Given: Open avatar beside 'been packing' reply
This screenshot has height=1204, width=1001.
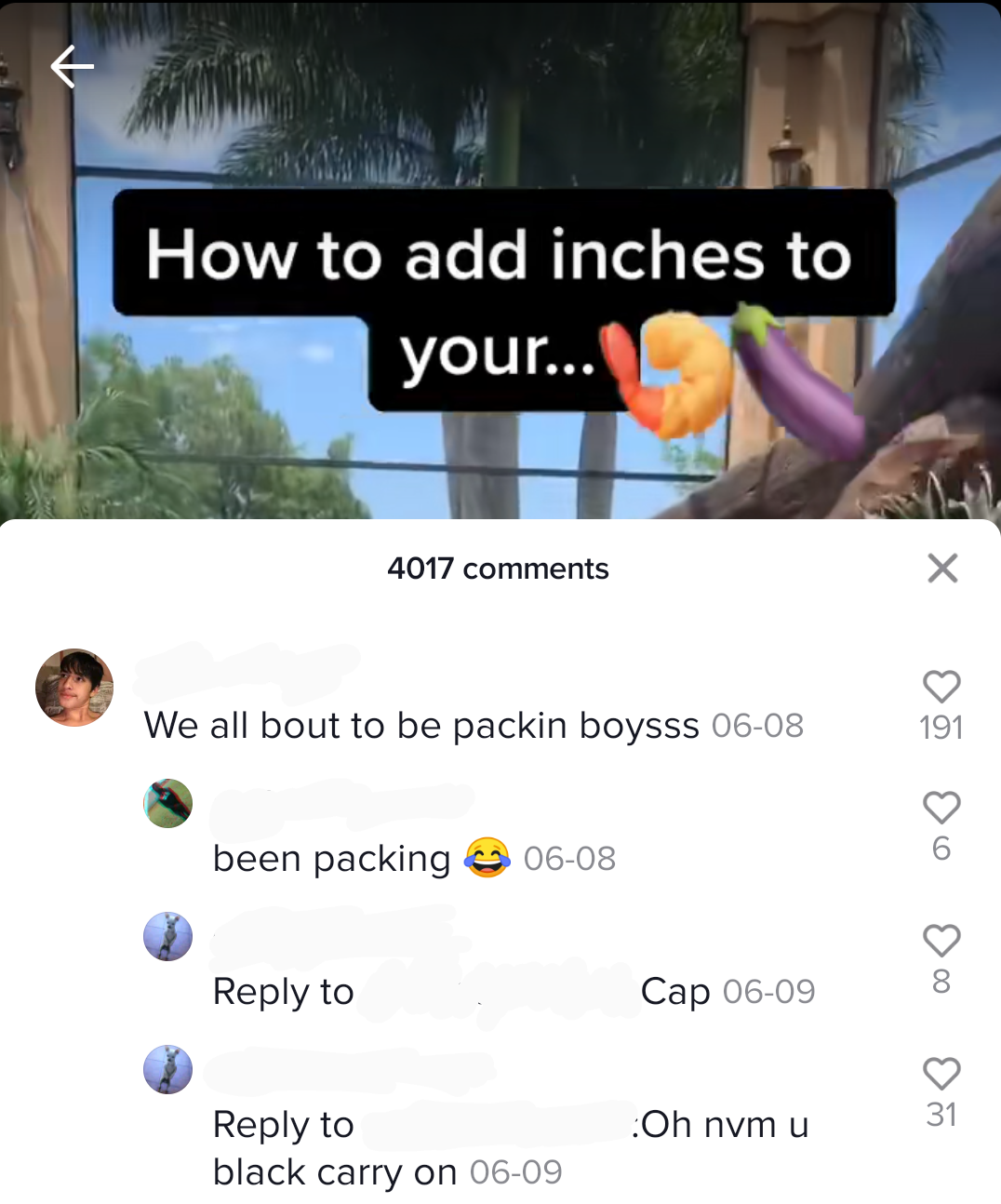Looking at the screenshot, I should point(168,803).
